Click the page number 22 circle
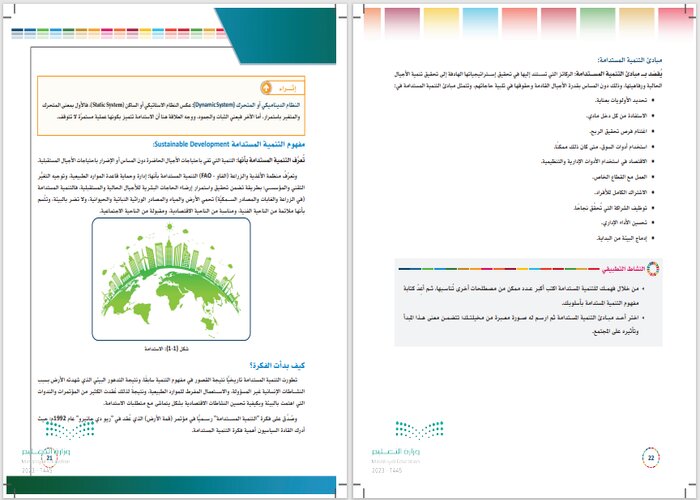Image resolution: width=700 pixels, height=500 pixels. [x=651, y=458]
